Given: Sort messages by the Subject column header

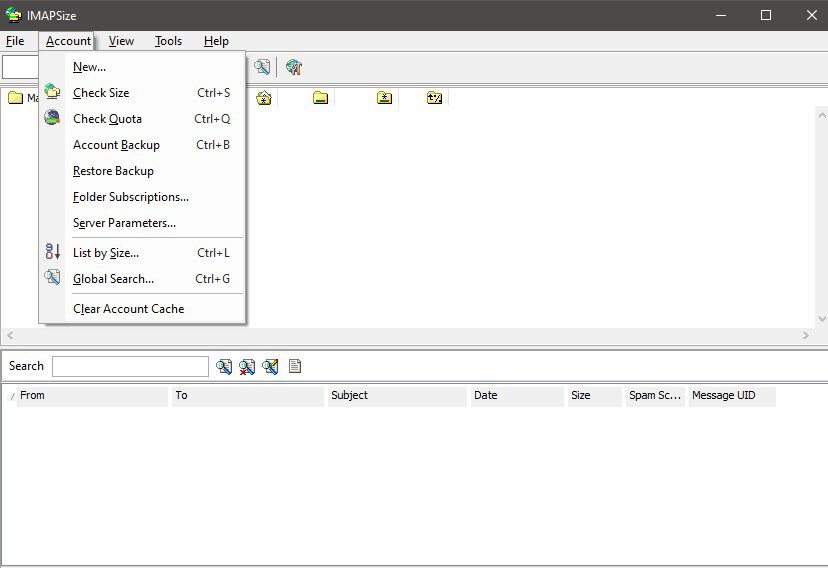Looking at the screenshot, I should [397, 396].
